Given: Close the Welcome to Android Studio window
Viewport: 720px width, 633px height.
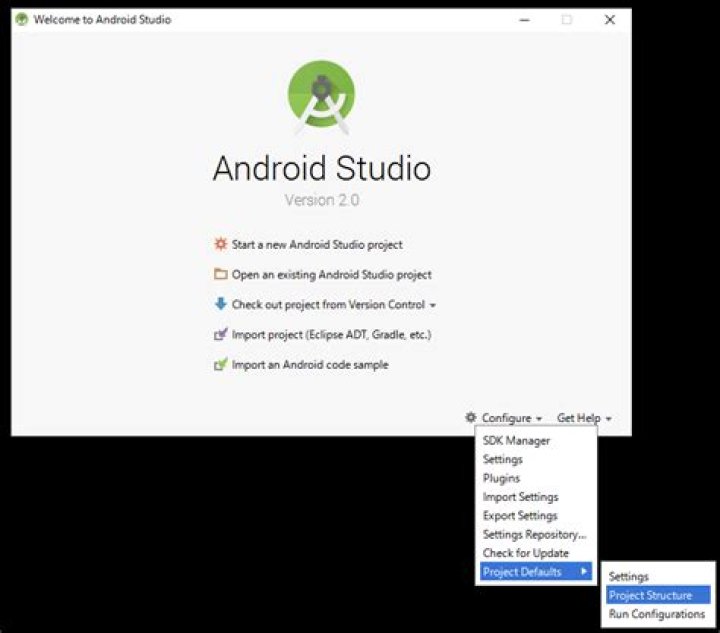Looking at the screenshot, I should (609, 19).
